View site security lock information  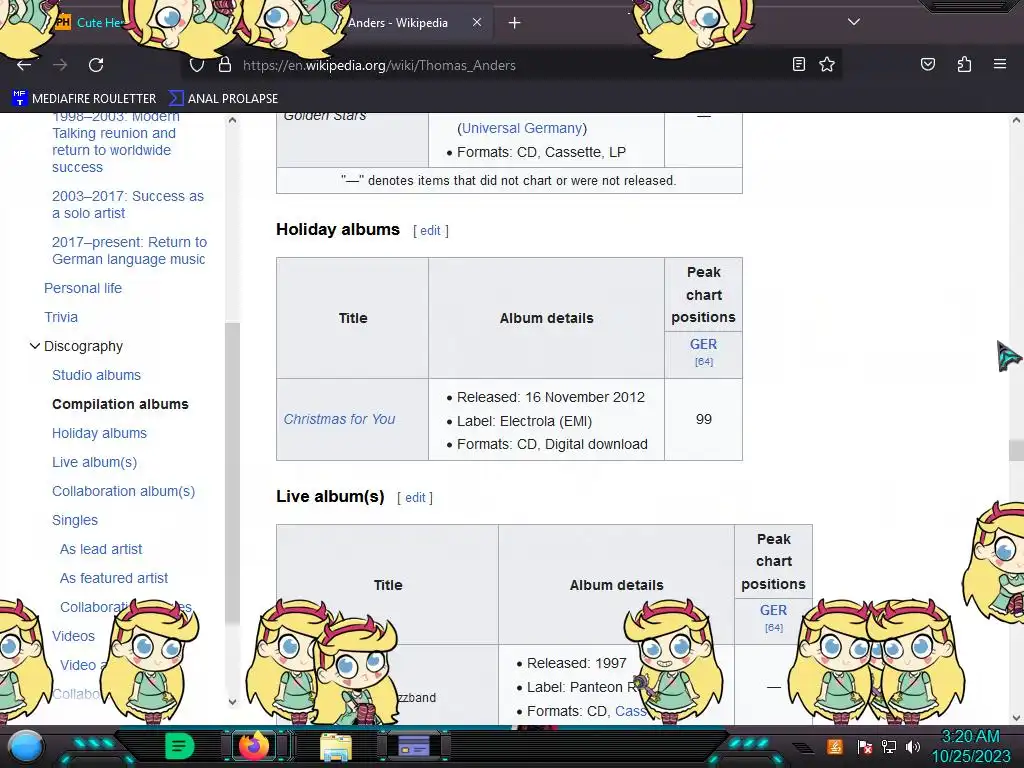tap(225, 65)
